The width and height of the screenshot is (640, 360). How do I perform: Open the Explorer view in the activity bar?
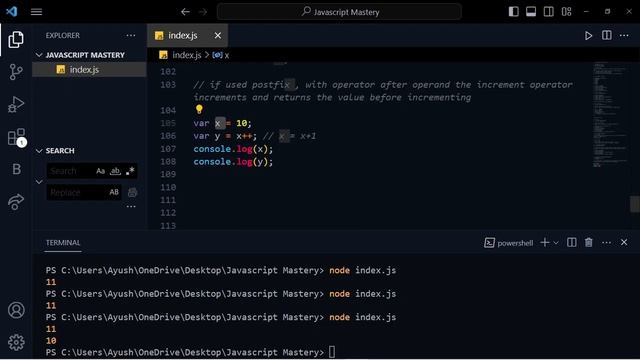(x=16, y=40)
